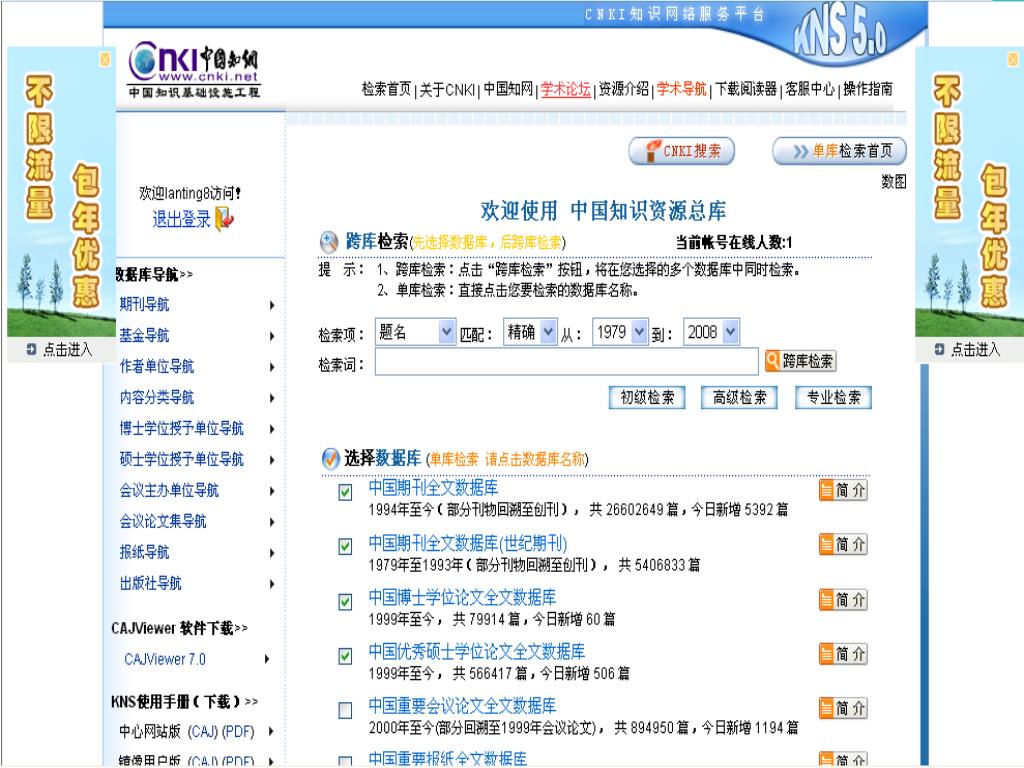Click the 跨库检索 search button
1024x768 pixels.
point(801,361)
